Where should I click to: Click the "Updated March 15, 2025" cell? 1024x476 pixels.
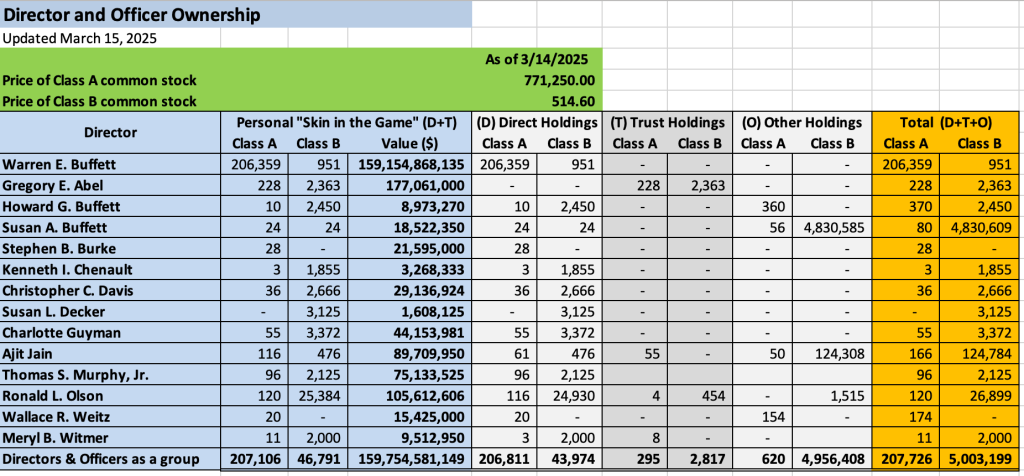(x=110, y=38)
